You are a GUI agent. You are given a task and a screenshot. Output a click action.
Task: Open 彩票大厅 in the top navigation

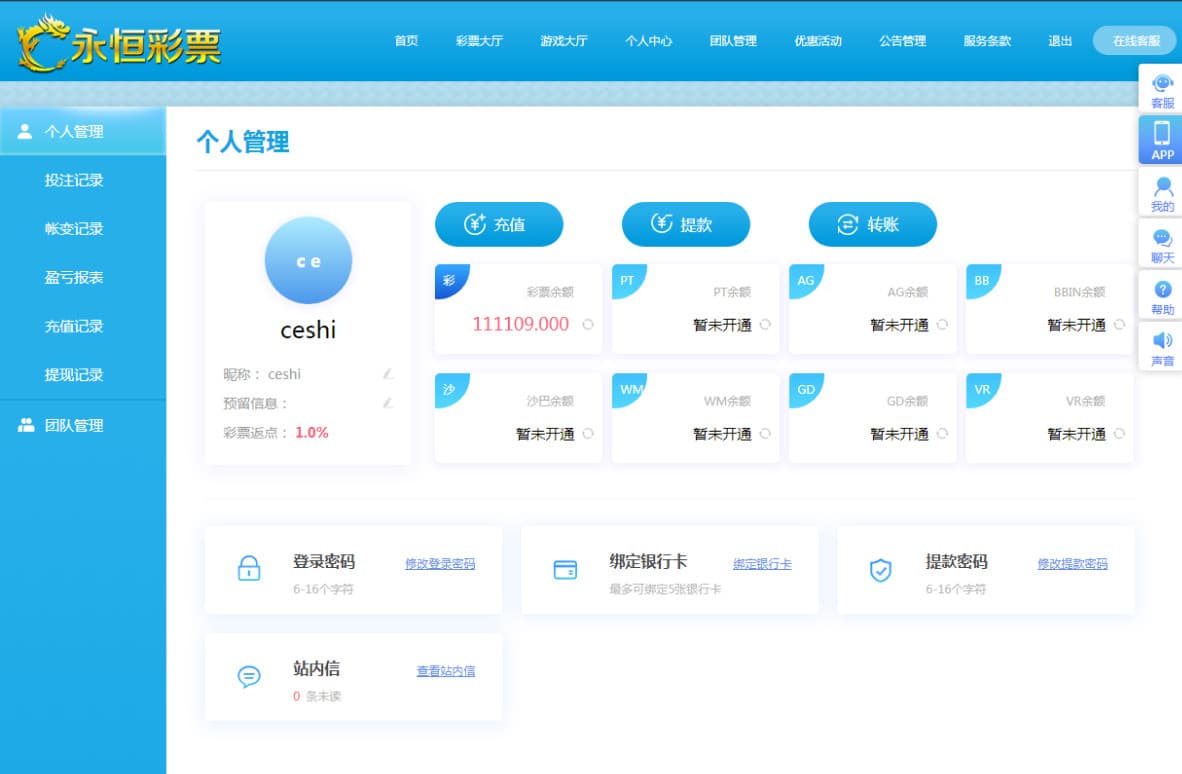click(x=479, y=41)
